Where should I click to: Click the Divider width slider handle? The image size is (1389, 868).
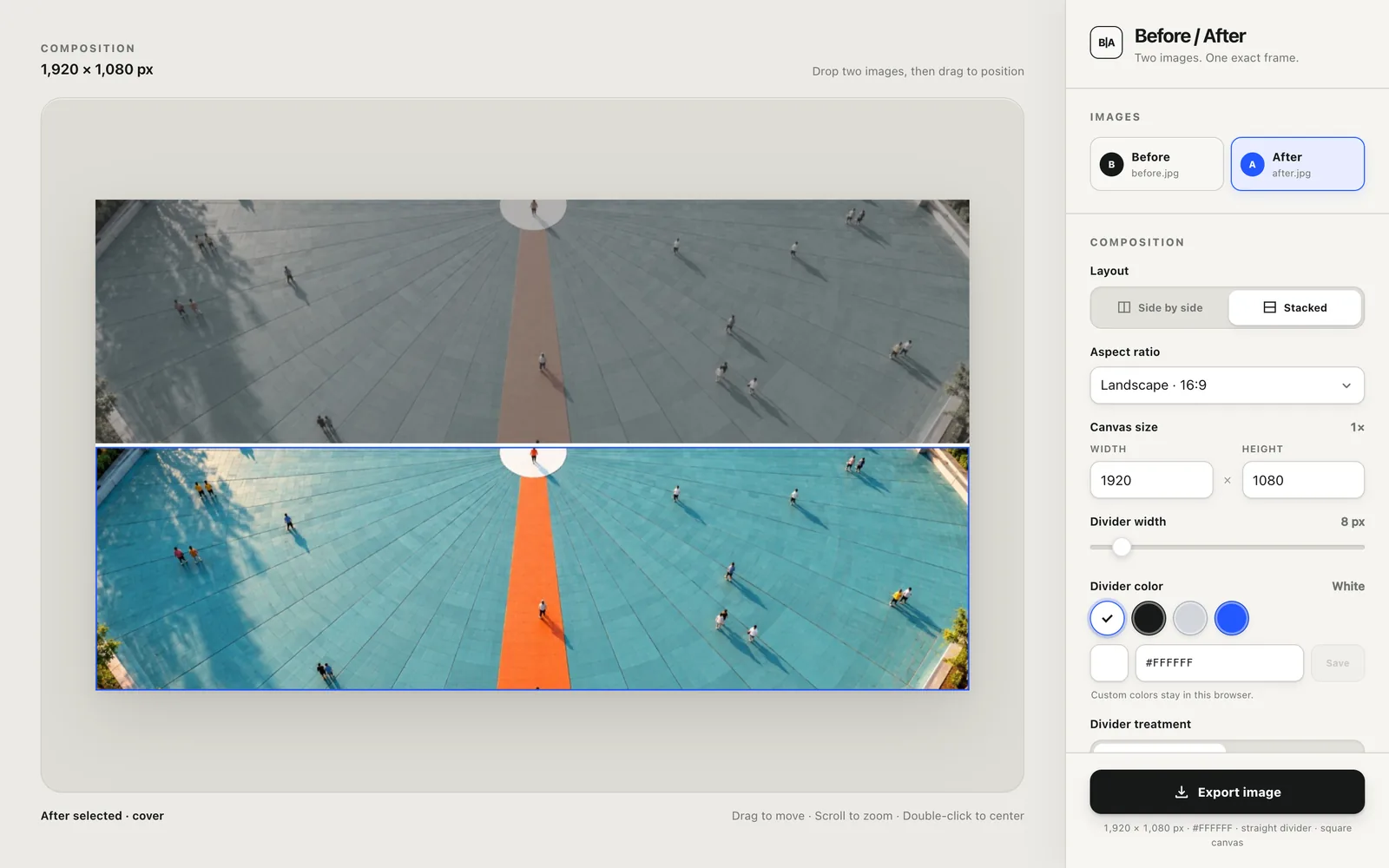[x=1122, y=547]
